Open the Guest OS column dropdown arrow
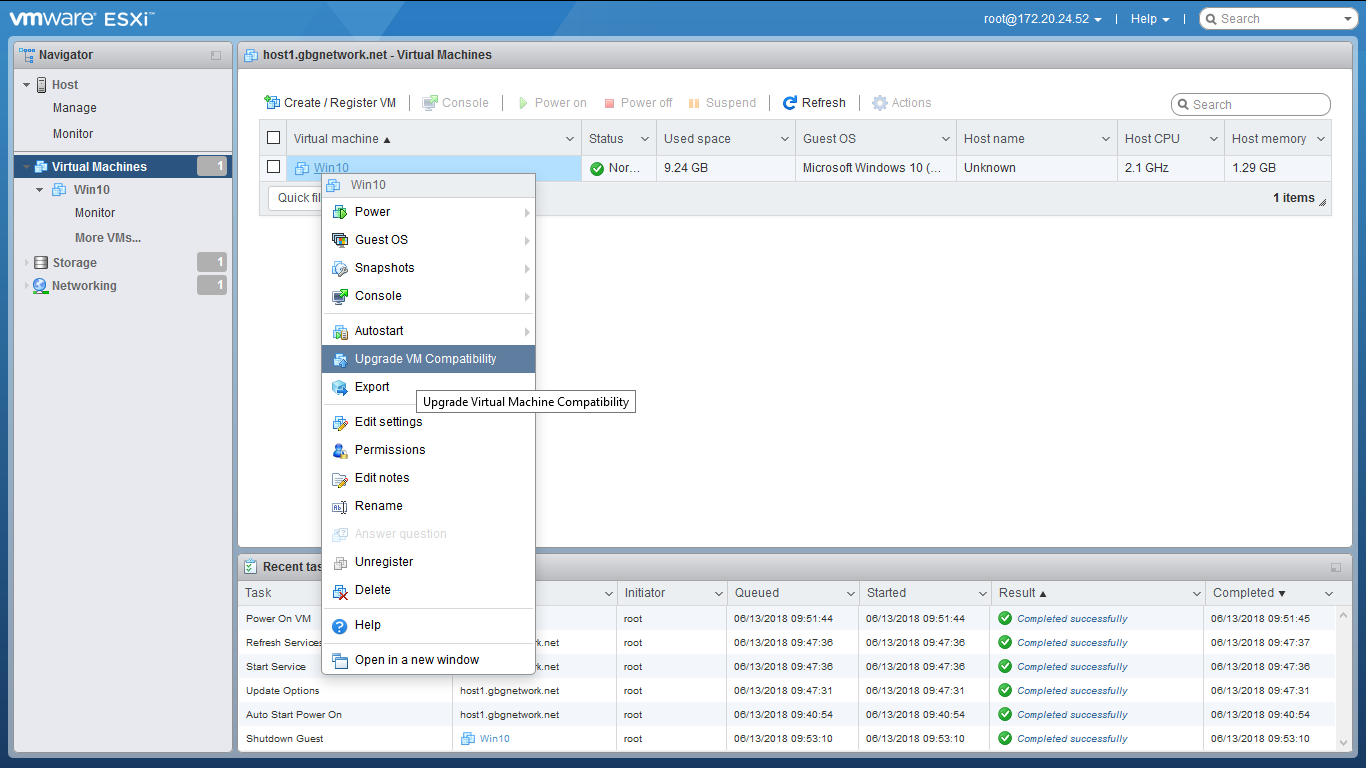The height and width of the screenshot is (768, 1366). pyautogui.click(x=945, y=139)
